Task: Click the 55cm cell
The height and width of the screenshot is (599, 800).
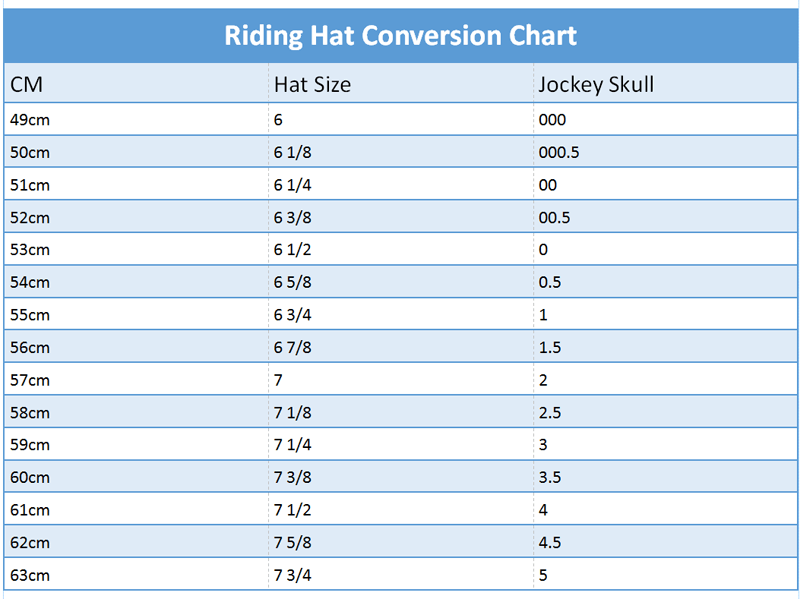Action: (30, 315)
